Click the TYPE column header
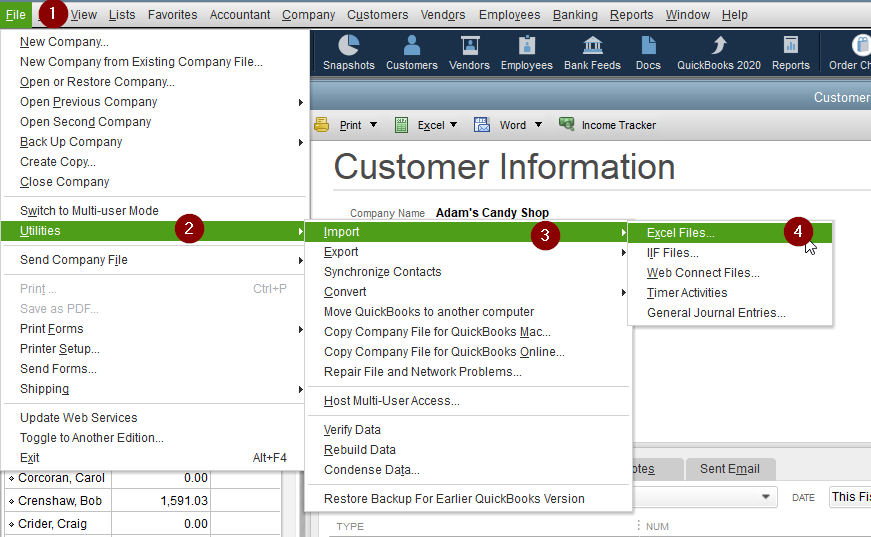This screenshot has height=537, width=871. click(350, 526)
